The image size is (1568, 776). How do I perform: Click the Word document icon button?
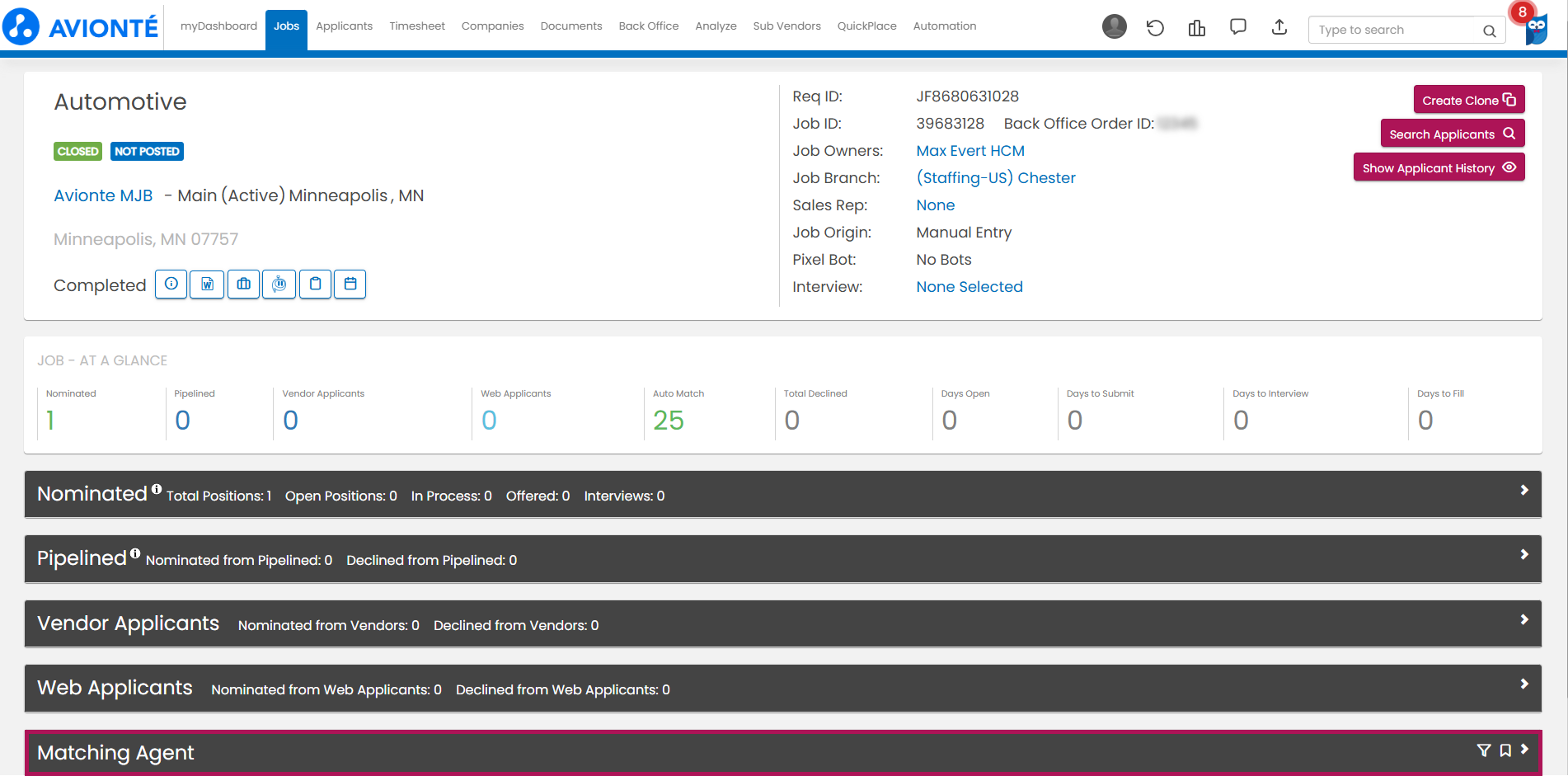click(207, 285)
